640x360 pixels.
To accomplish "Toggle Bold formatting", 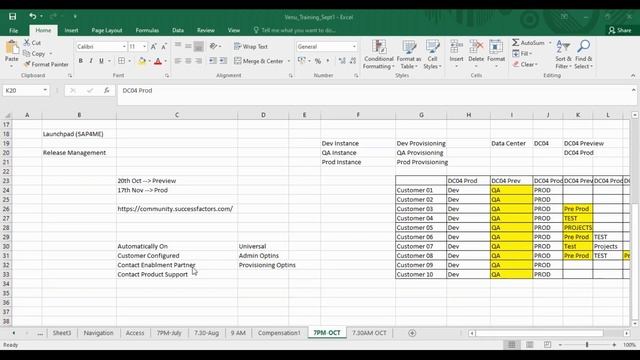I will (x=80, y=61).
